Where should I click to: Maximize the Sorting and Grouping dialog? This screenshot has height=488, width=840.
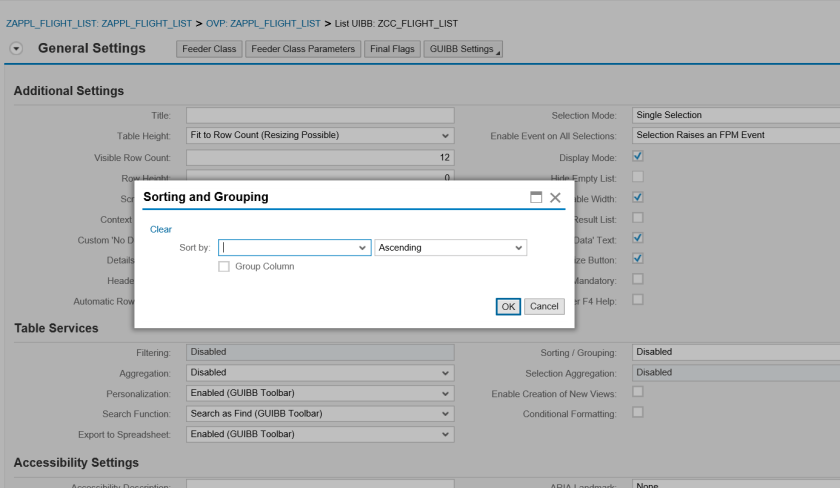(x=536, y=198)
